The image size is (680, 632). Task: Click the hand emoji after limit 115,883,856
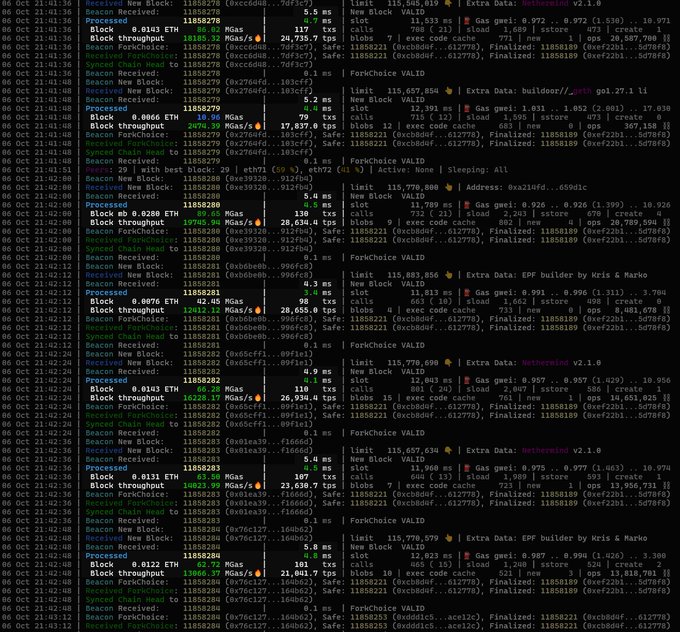point(448,275)
